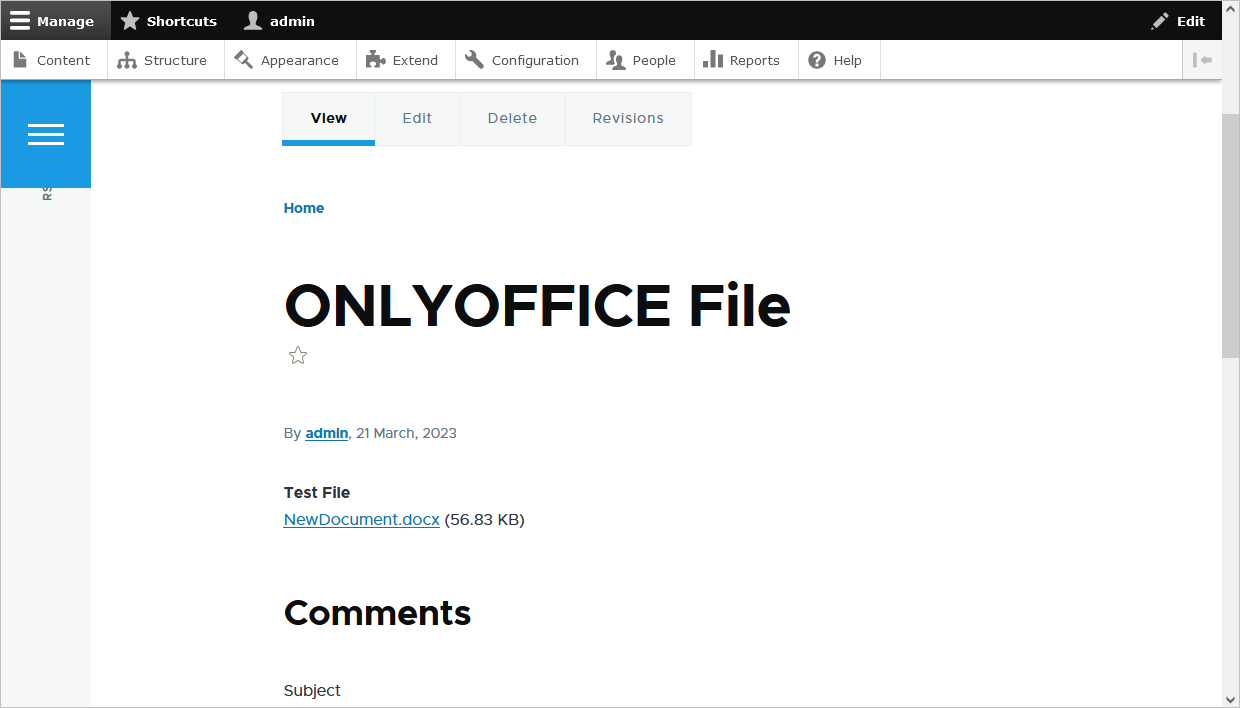Open the Structure section icon
Viewport: 1240px width, 708px height.
(x=127, y=59)
